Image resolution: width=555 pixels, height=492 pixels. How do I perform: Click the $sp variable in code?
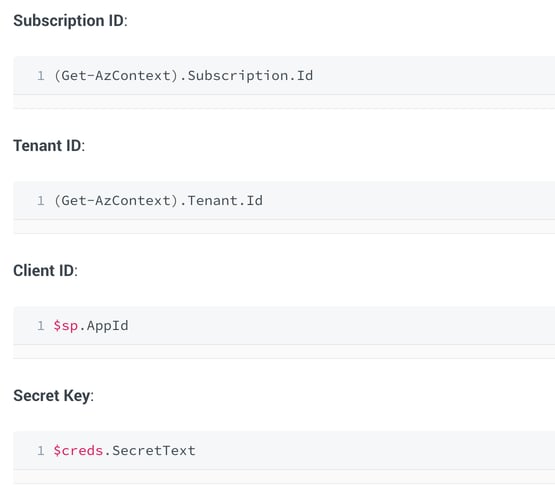point(65,326)
